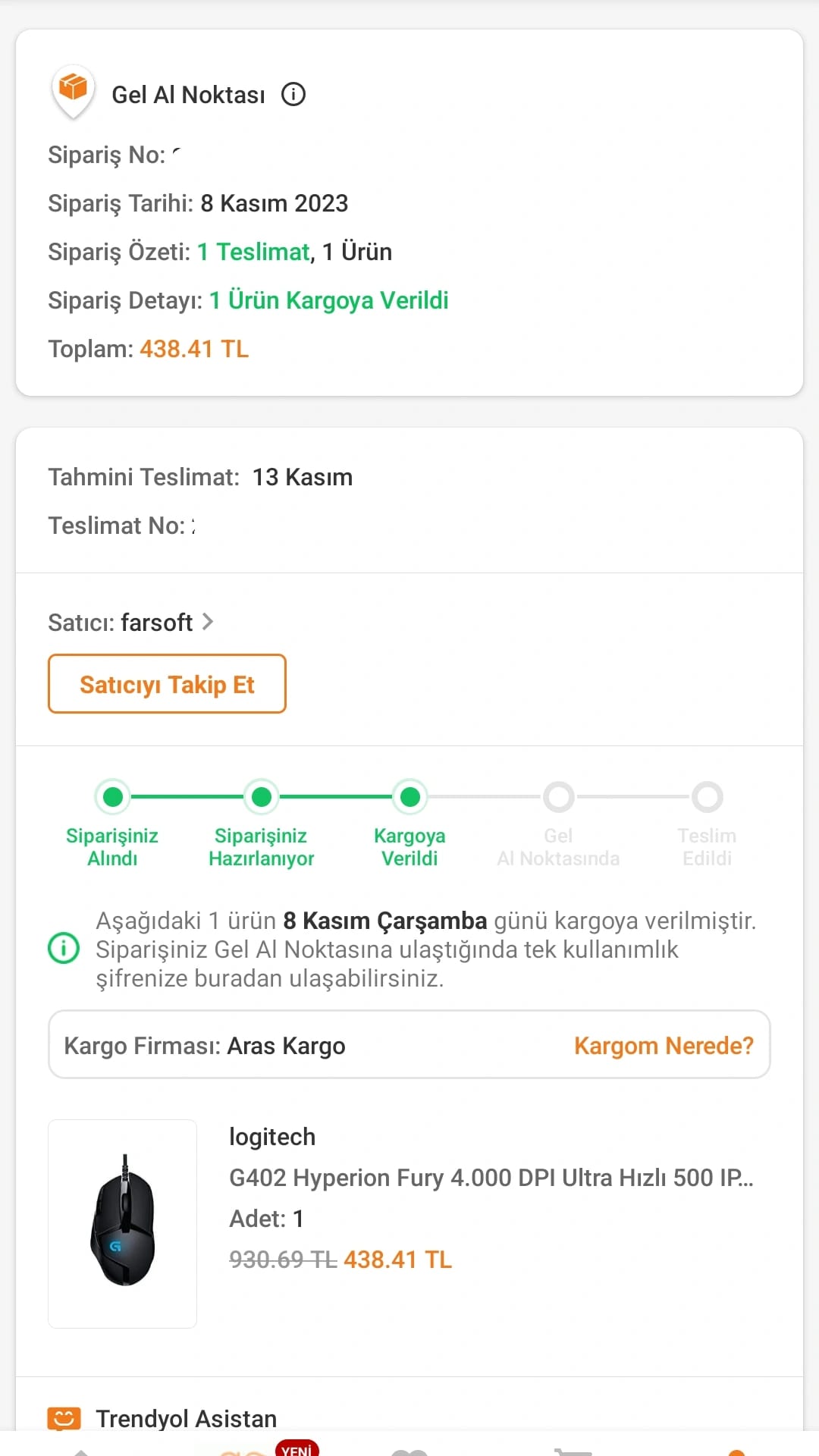Tap the Kargoya Verildi step circle

click(410, 797)
